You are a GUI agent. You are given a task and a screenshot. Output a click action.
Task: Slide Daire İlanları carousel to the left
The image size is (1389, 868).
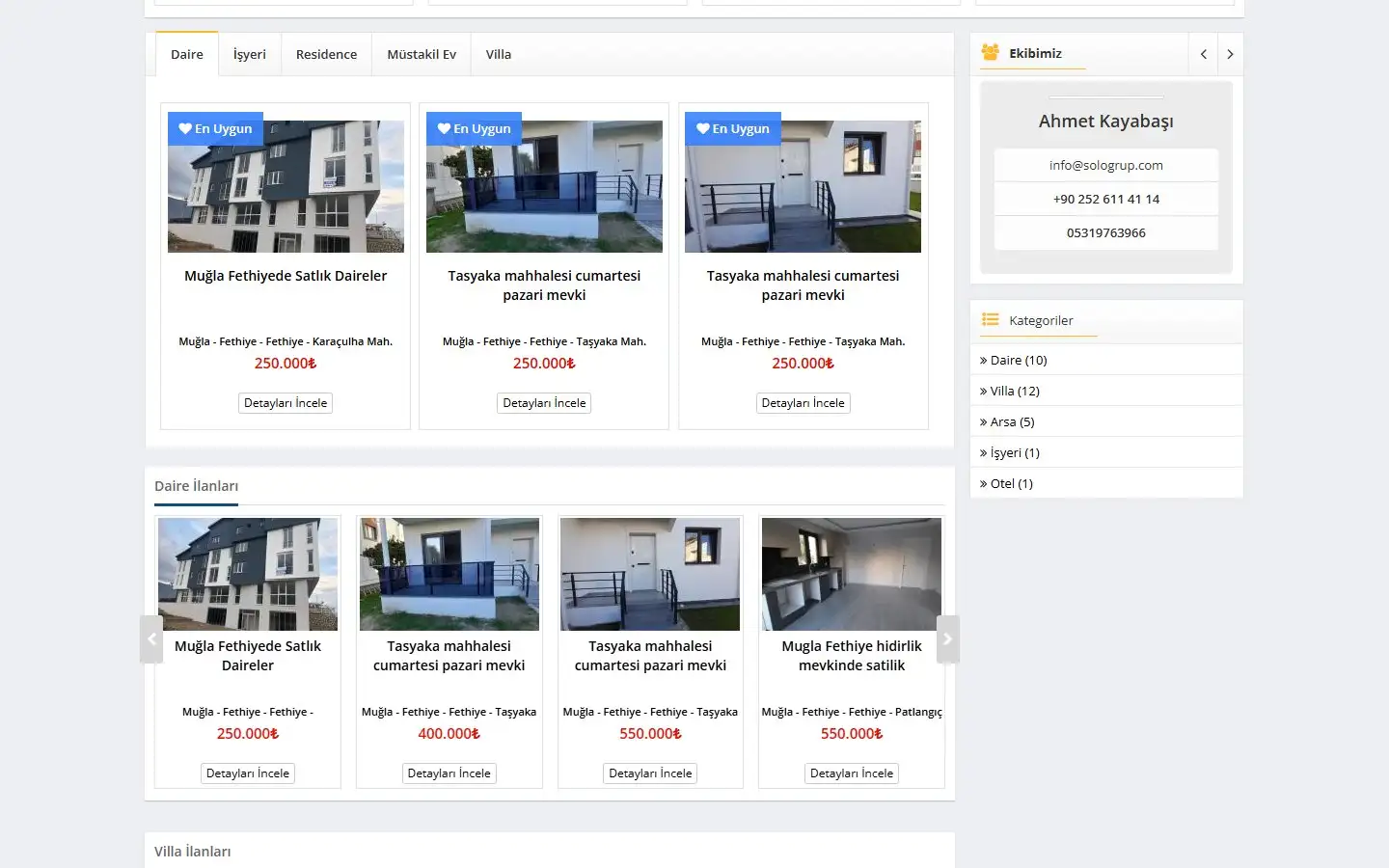tap(151, 639)
